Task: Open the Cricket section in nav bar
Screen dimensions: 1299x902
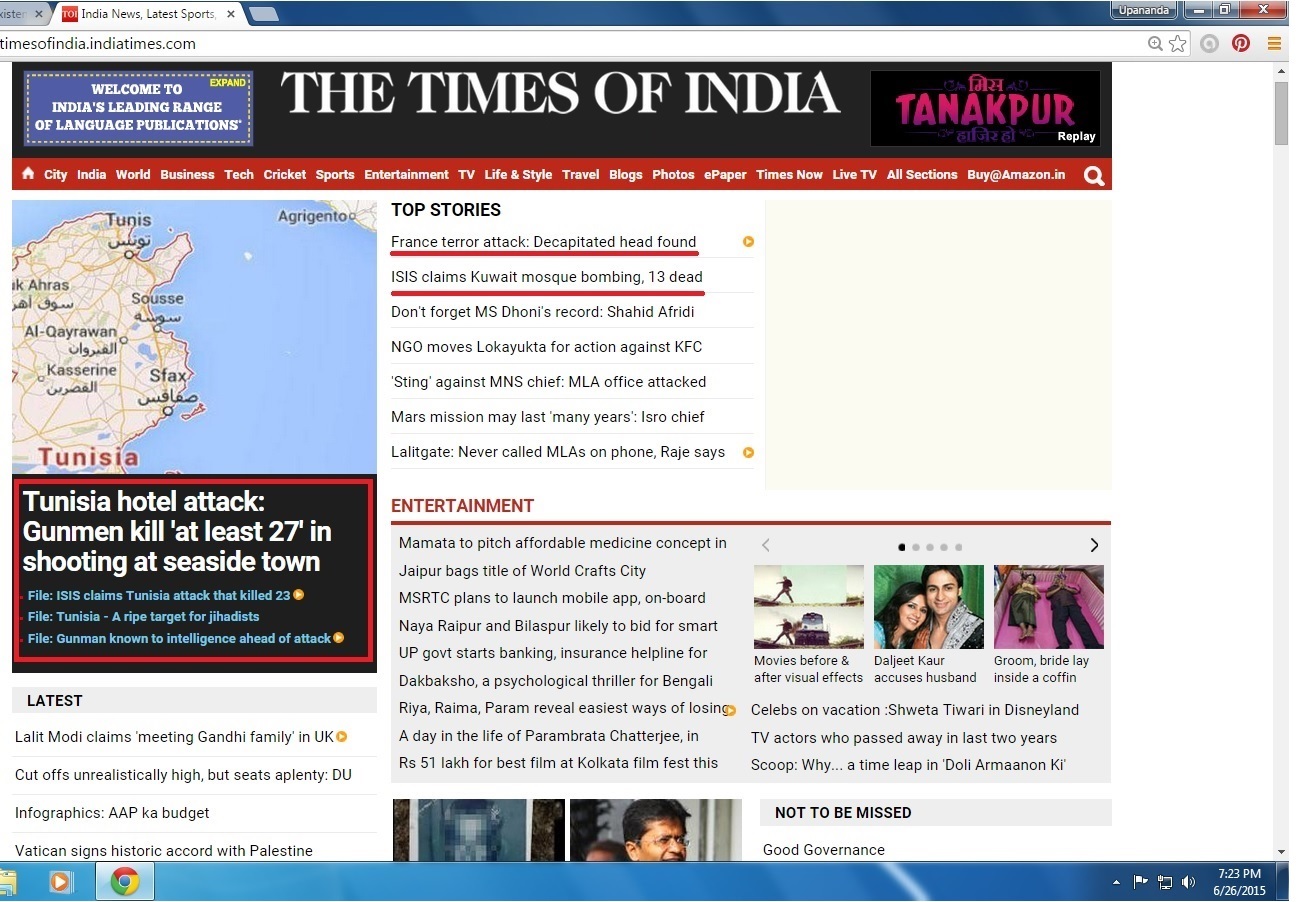Action: [x=284, y=175]
